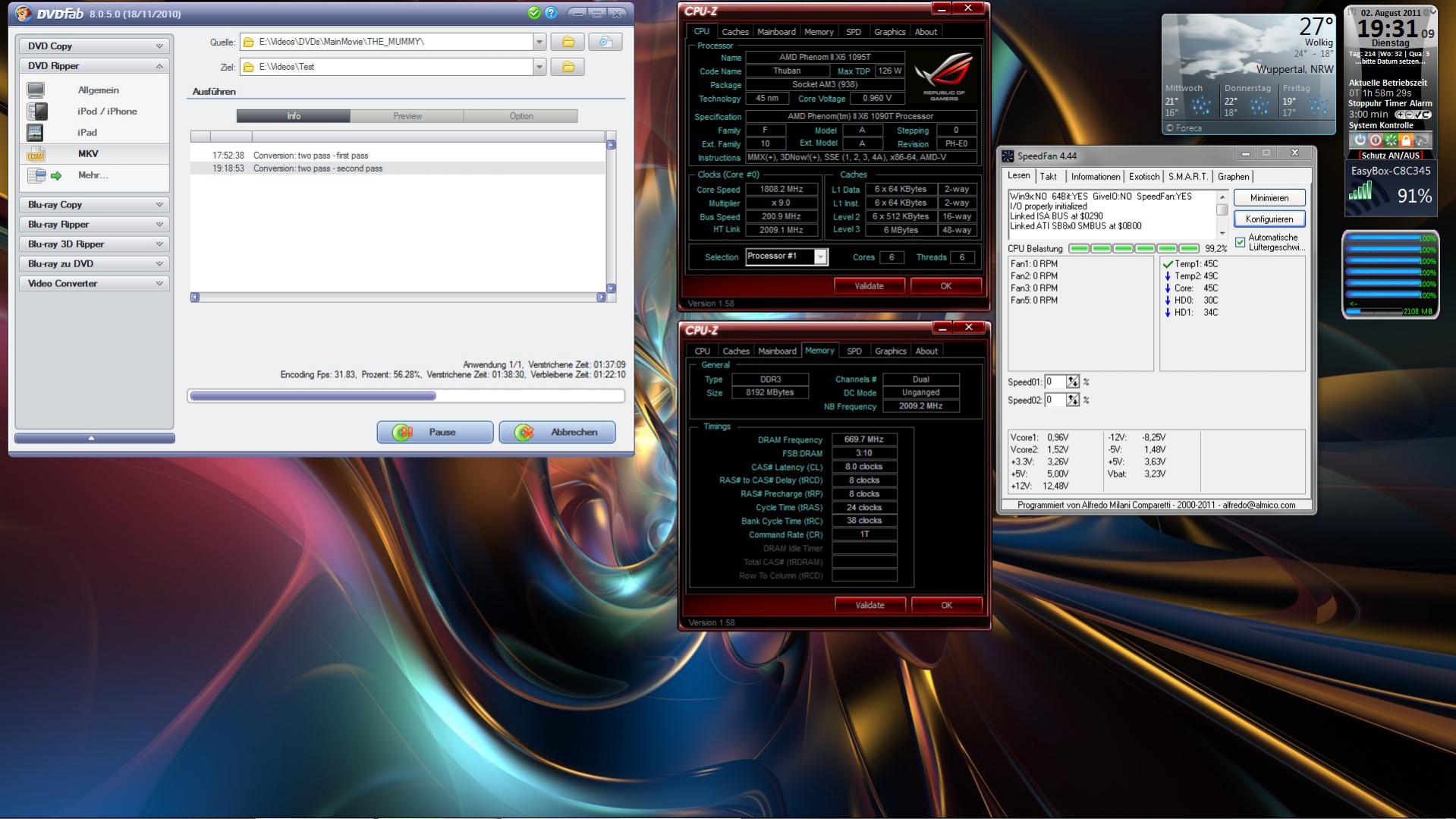This screenshot has width=1456, height=819.
Task: Select the 'Conversion: two pass - second pass' log row
Action: [x=398, y=169]
